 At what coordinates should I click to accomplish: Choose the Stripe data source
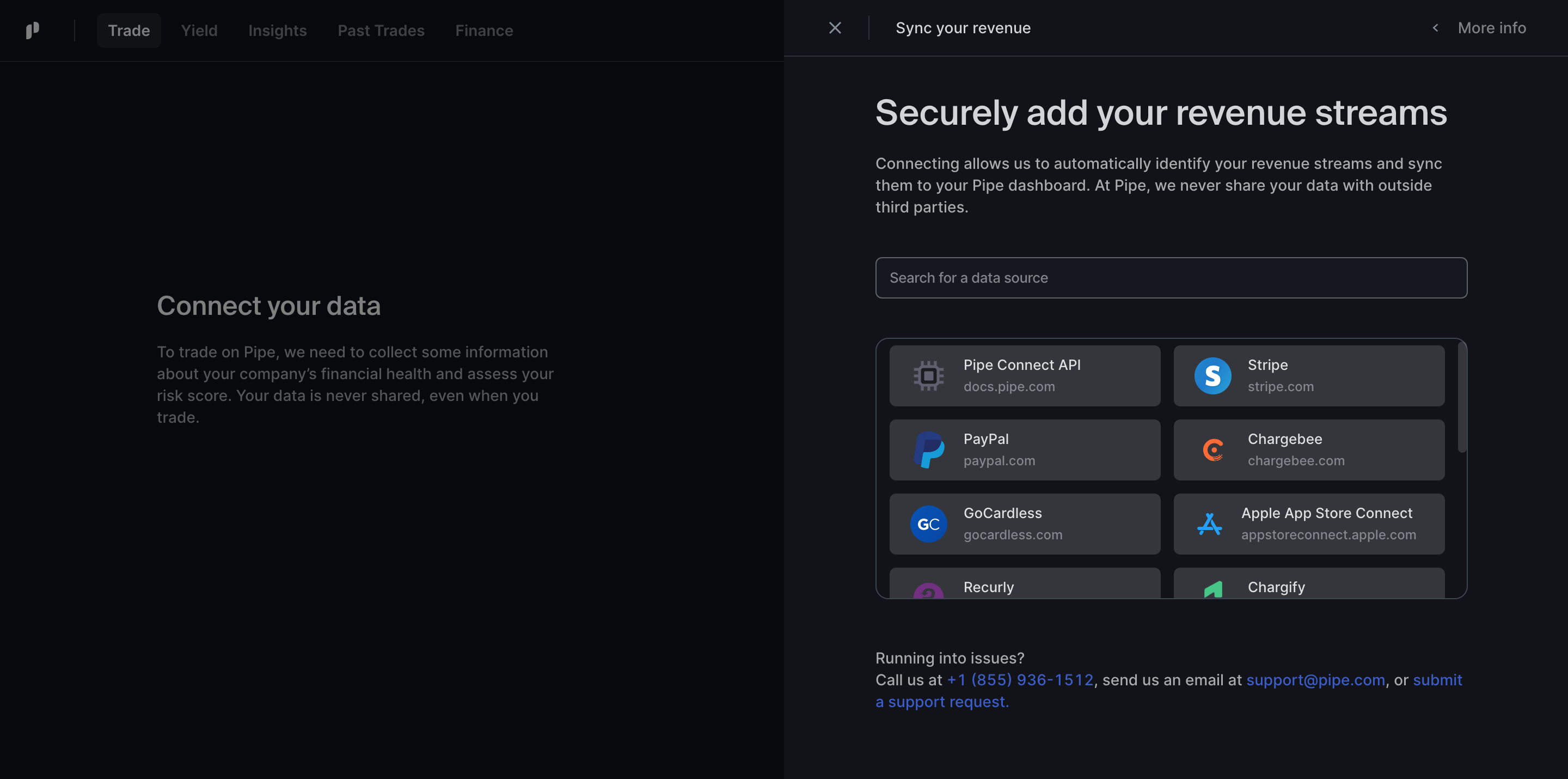(1309, 376)
